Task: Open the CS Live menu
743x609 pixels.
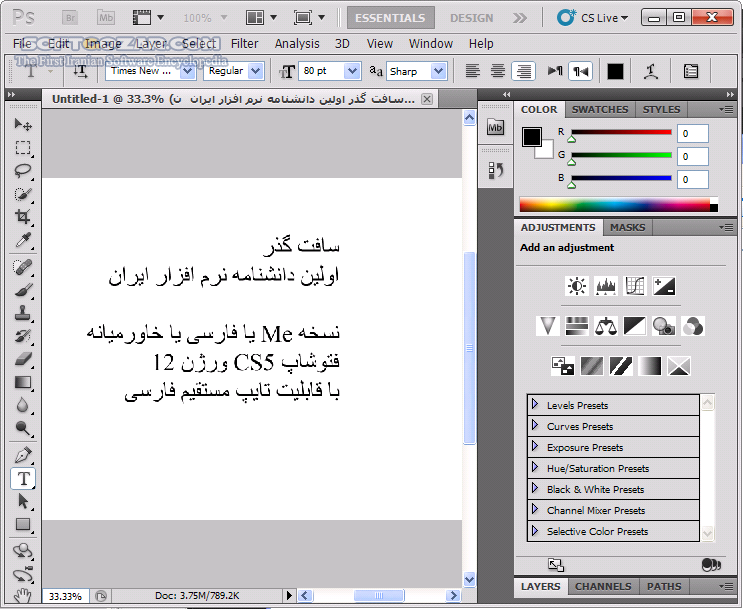Action: pyautogui.click(x=592, y=18)
